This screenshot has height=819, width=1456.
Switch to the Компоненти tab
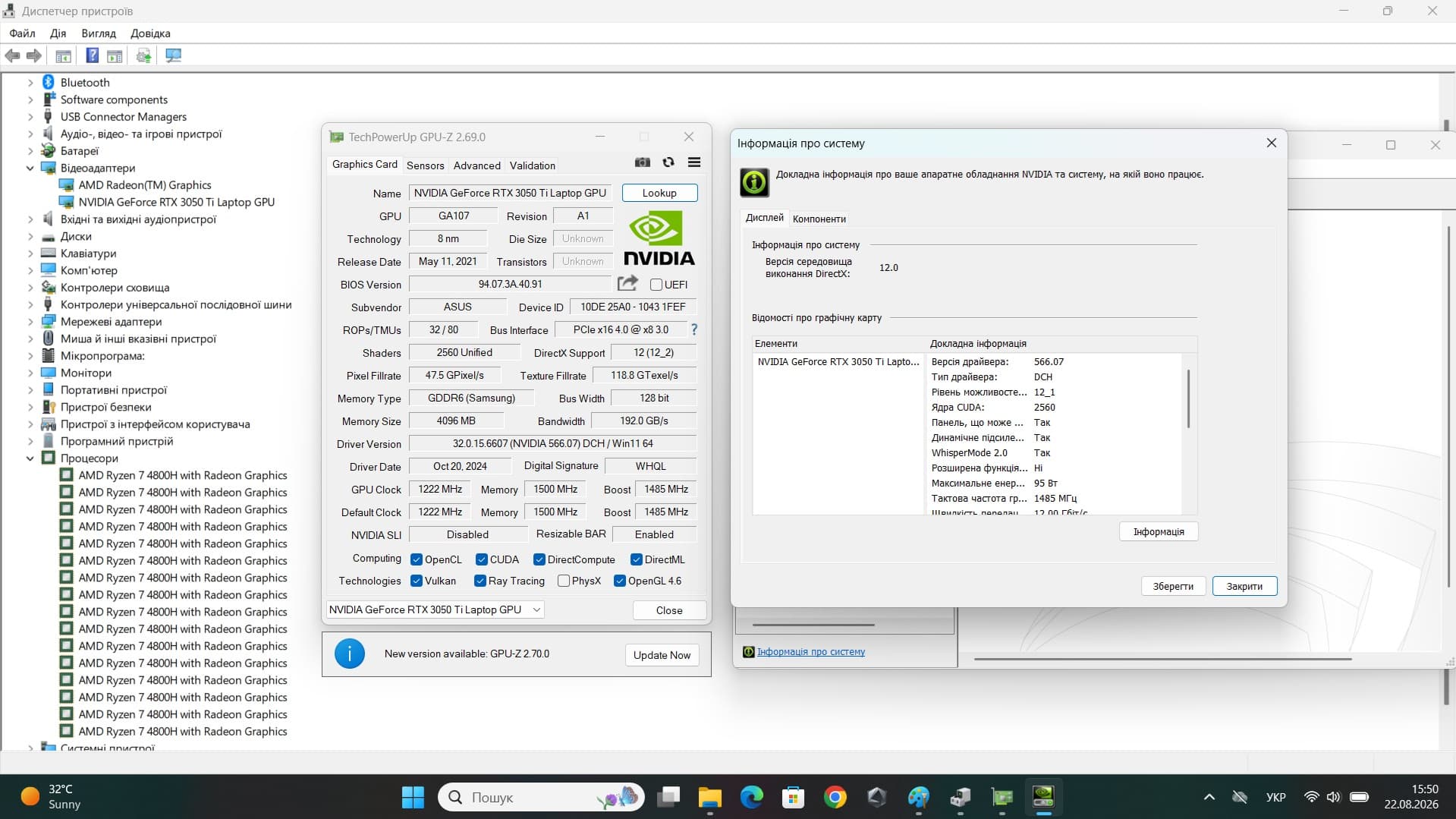click(819, 219)
